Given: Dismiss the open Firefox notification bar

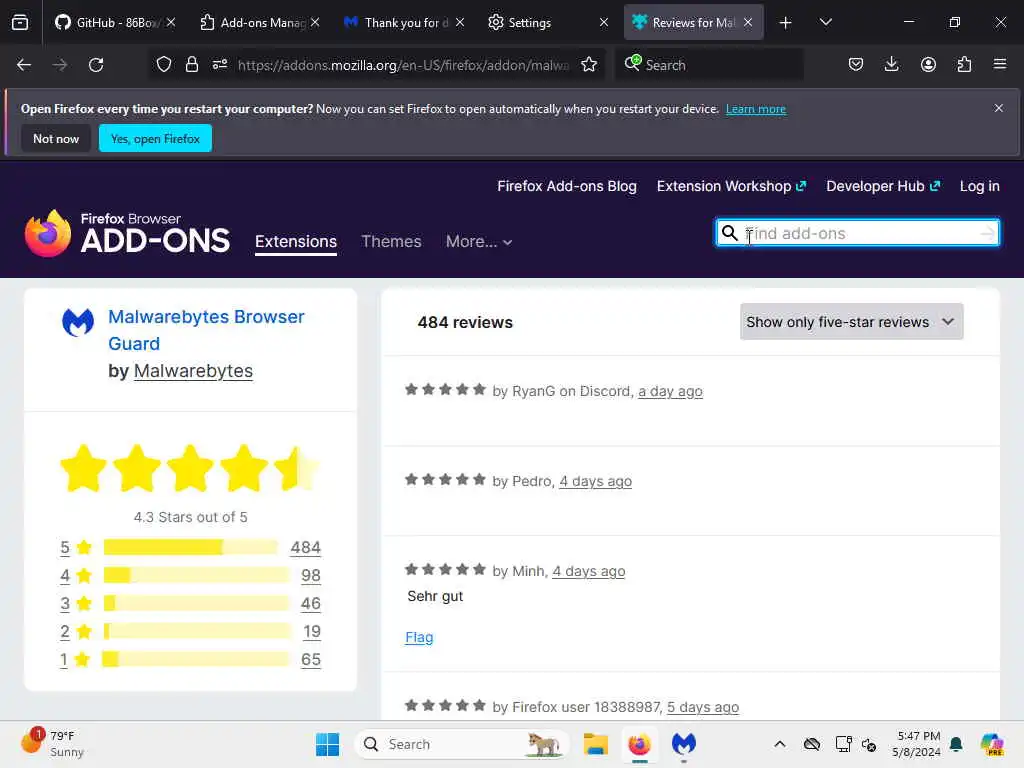Looking at the screenshot, I should pyautogui.click(x=999, y=108).
